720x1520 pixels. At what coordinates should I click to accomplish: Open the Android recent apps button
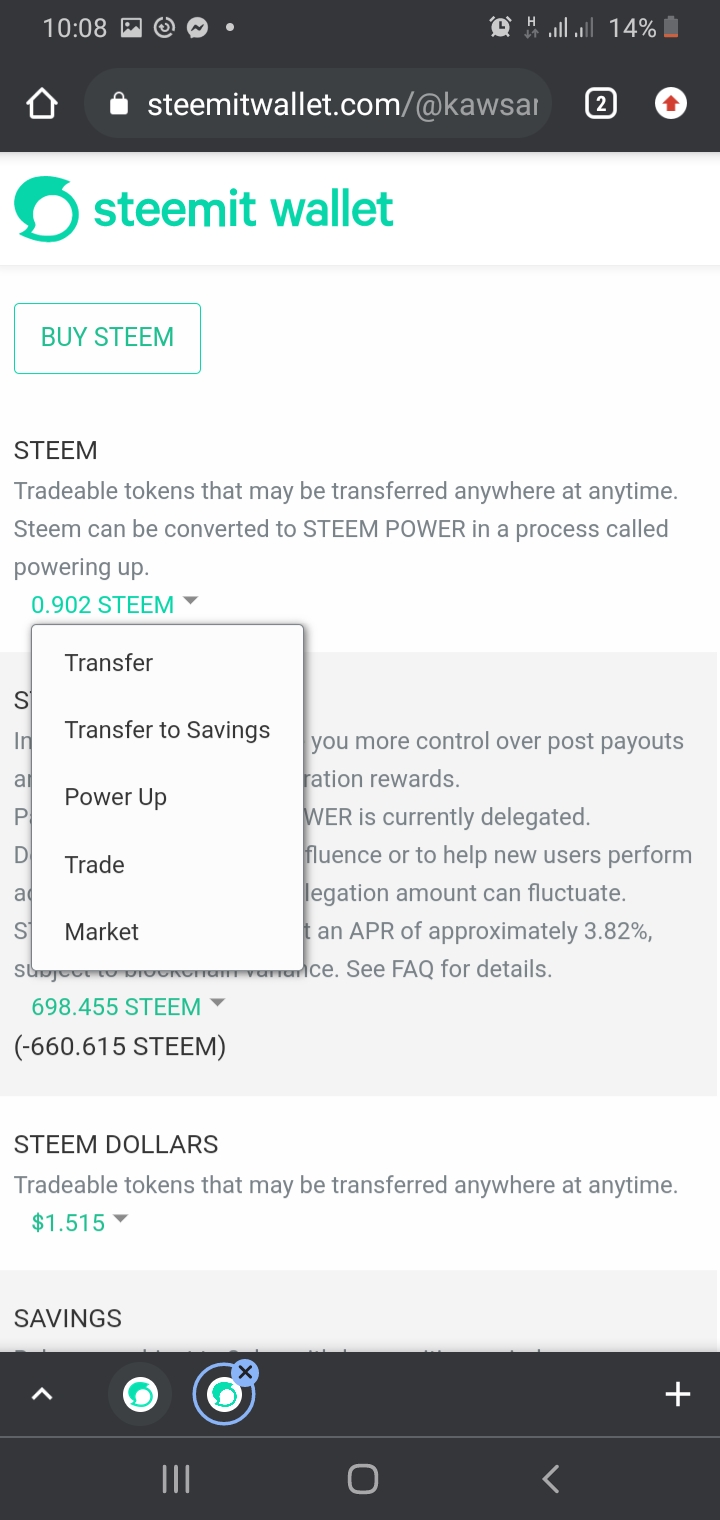pos(176,1479)
